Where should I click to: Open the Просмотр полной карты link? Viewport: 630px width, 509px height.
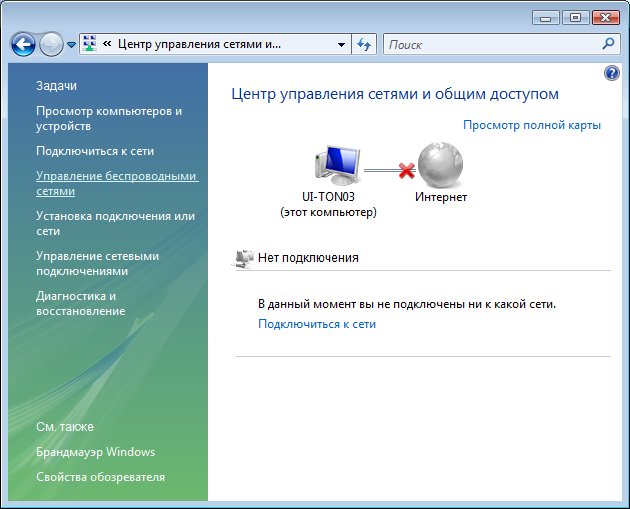pos(531,126)
